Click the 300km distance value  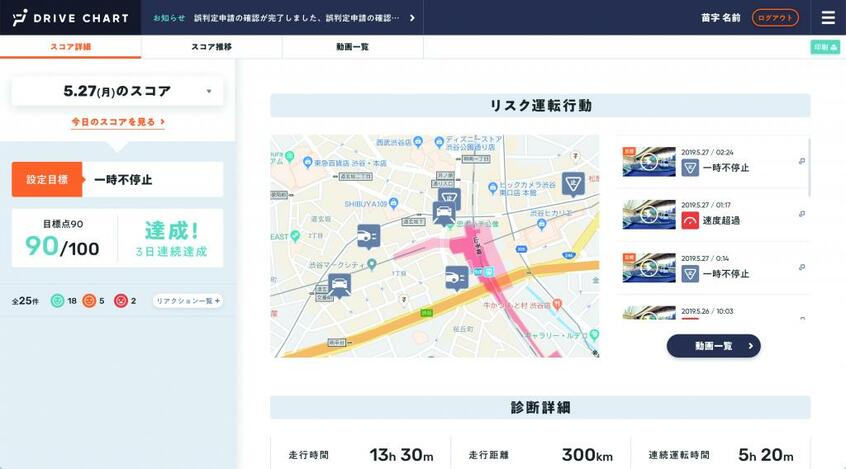coord(587,455)
